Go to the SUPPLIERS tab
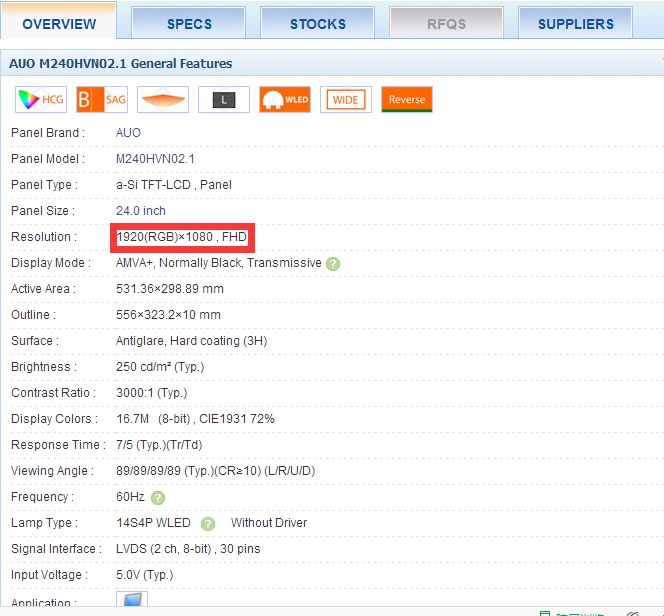 (x=575, y=22)
